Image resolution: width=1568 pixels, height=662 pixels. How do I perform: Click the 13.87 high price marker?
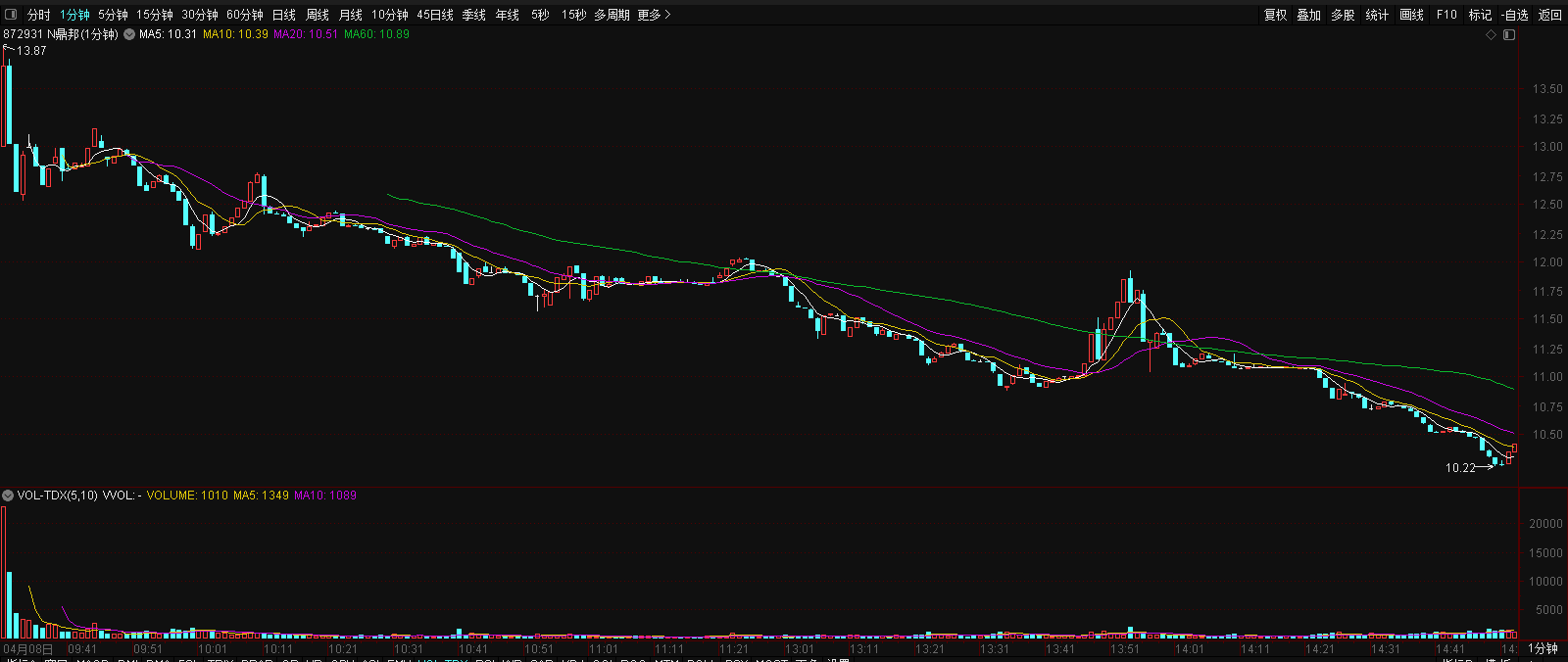click(31, 51)
